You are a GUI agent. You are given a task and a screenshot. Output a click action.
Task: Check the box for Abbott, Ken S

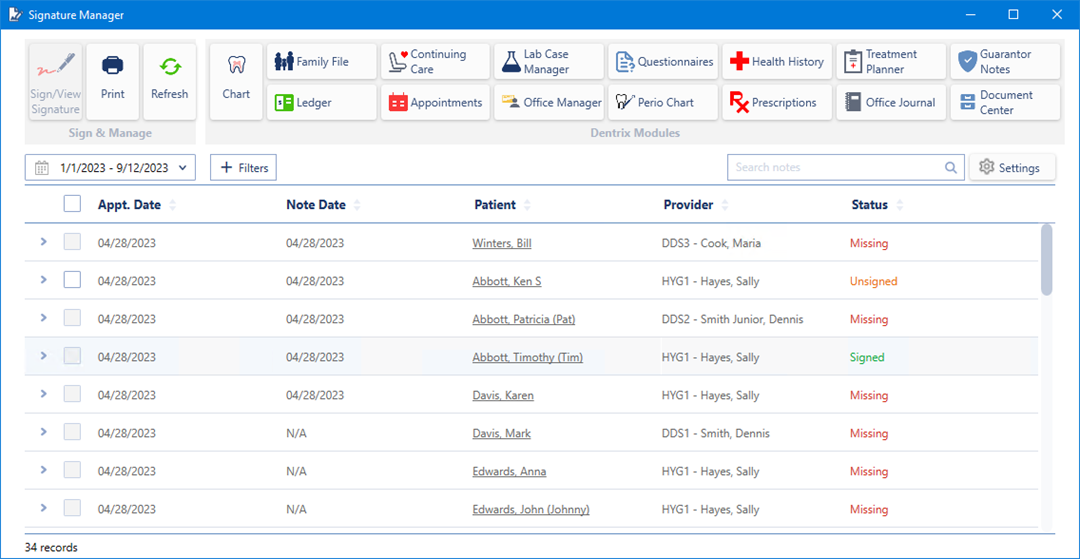[72, 281]
